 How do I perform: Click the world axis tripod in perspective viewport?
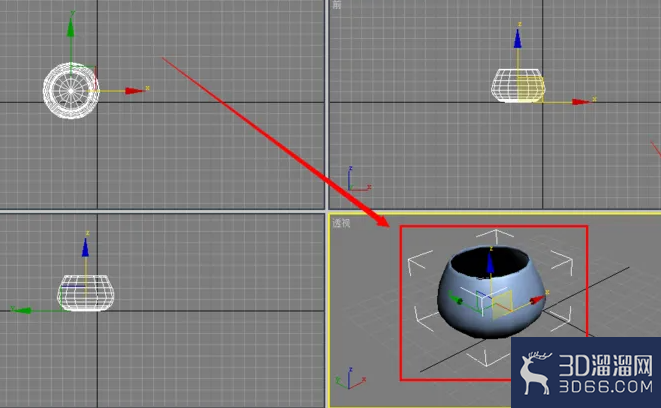(x=350, y=378)
